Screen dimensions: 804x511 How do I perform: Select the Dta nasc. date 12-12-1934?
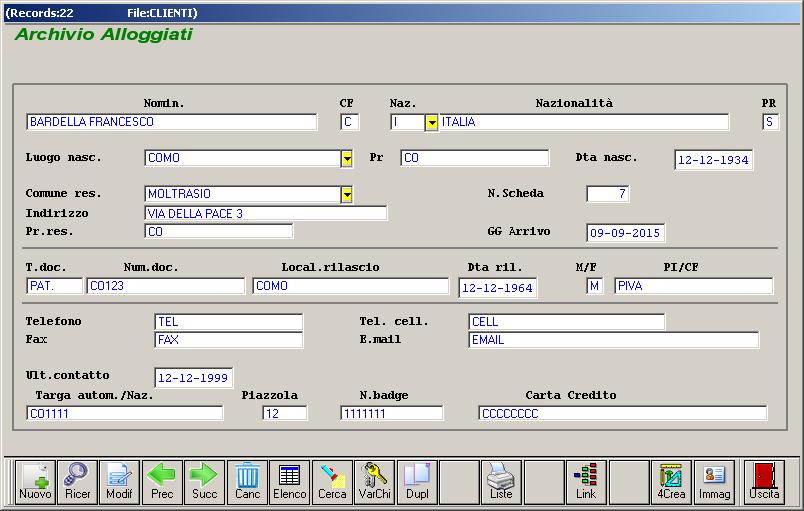point(713,160)
